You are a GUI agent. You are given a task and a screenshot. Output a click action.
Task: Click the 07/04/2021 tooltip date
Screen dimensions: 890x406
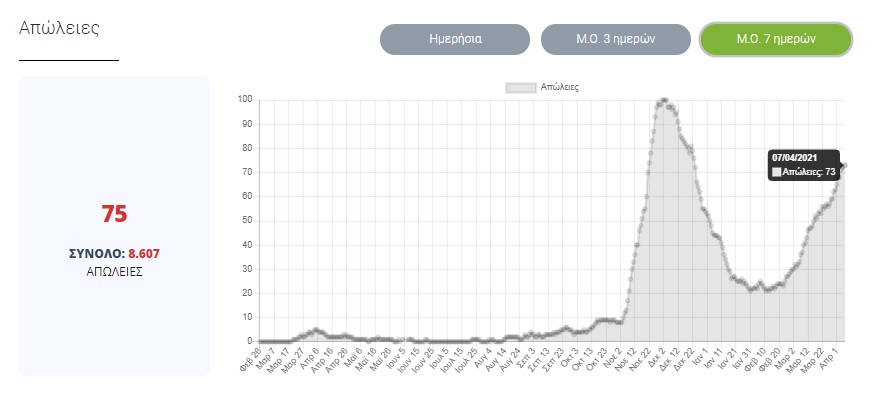coord(795,157)
